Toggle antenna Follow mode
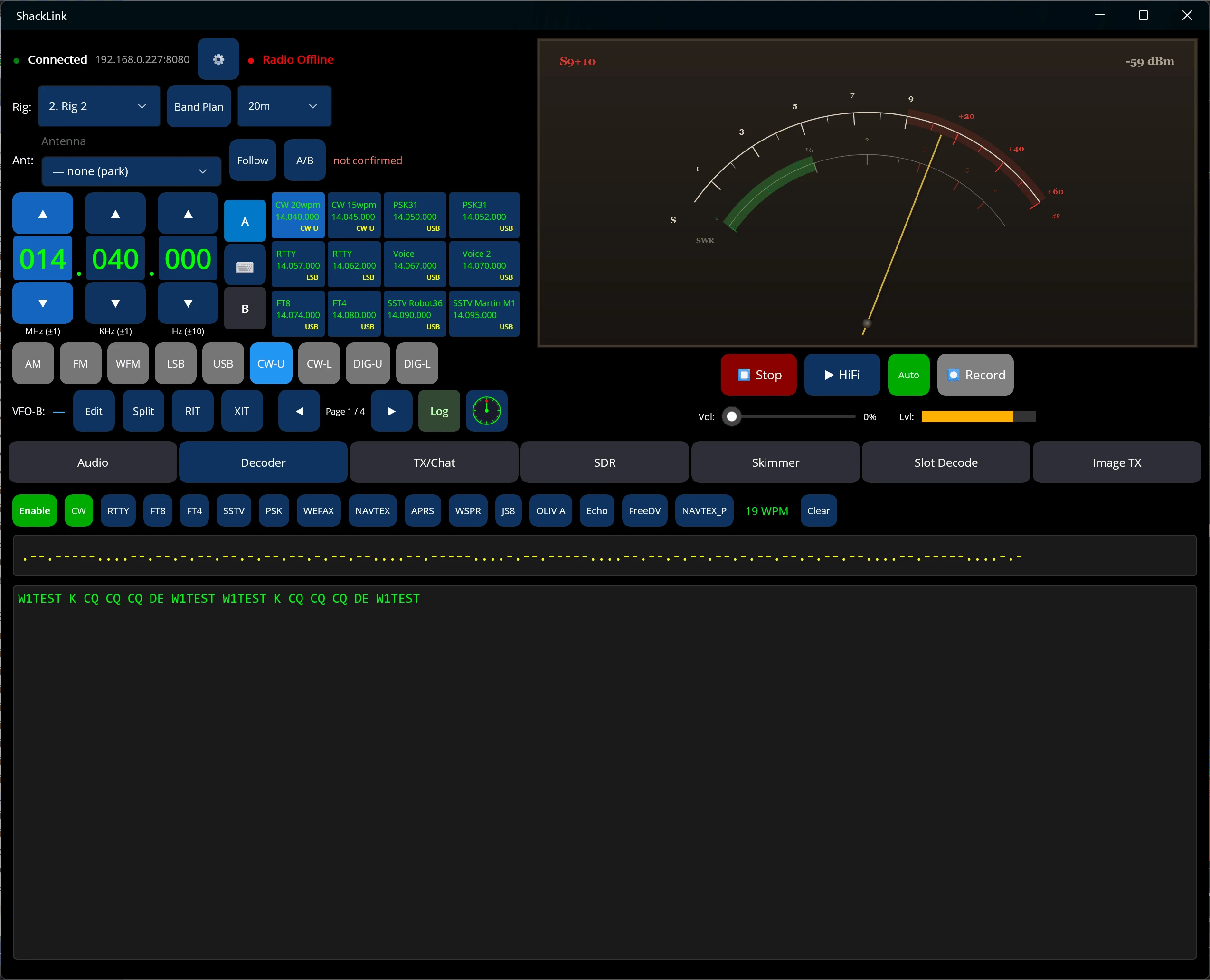The image size is (1210, 980). pos(252,160)
